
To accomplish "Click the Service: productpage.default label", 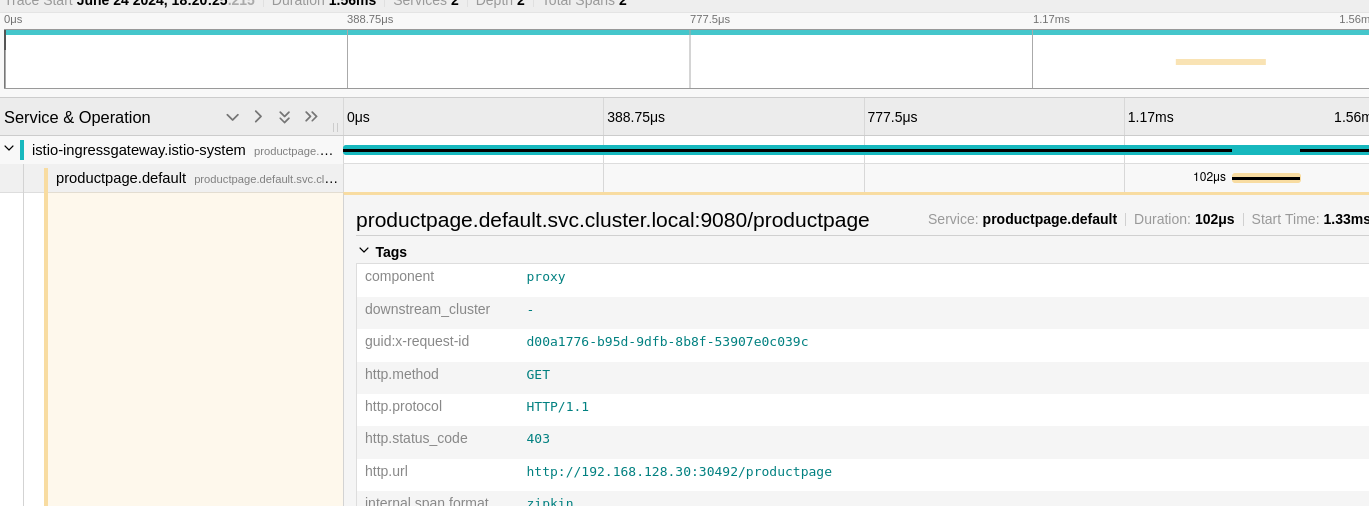I will click(x=1022, y=219).
